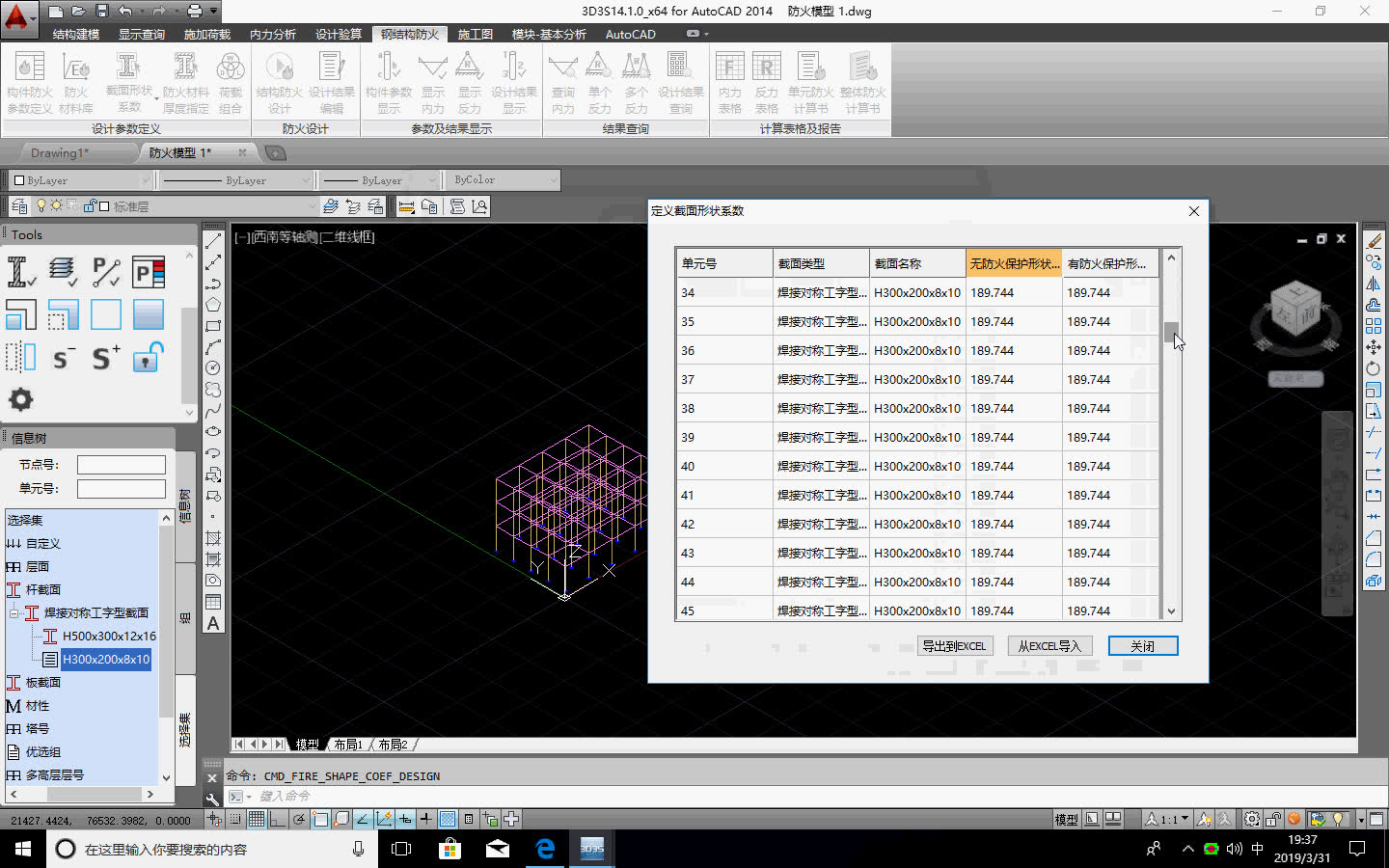
Task: Select 材性 in the selection tree
Action: 38,706
